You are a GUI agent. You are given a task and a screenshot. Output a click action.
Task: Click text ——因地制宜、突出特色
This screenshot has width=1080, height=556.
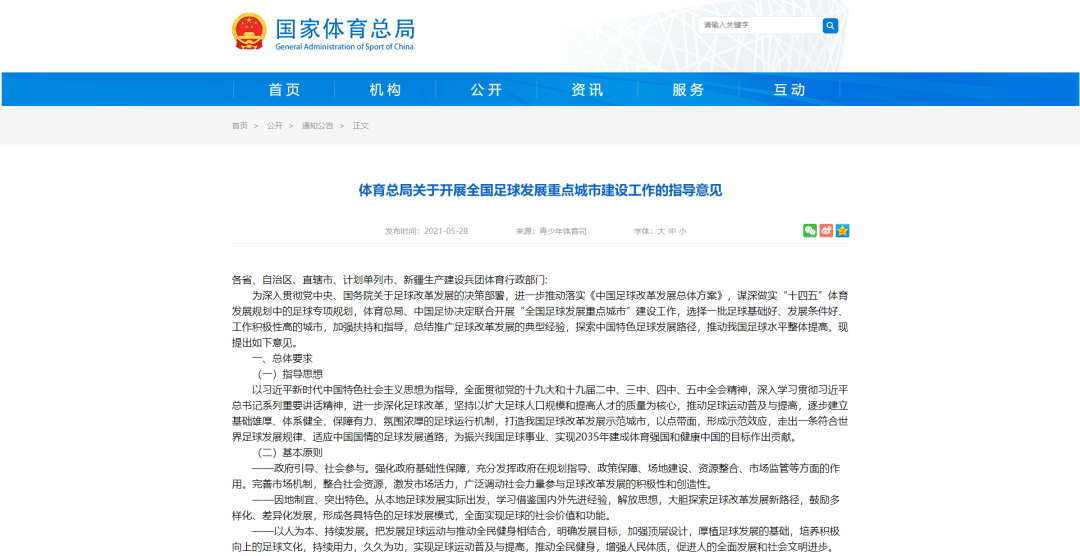311,502
